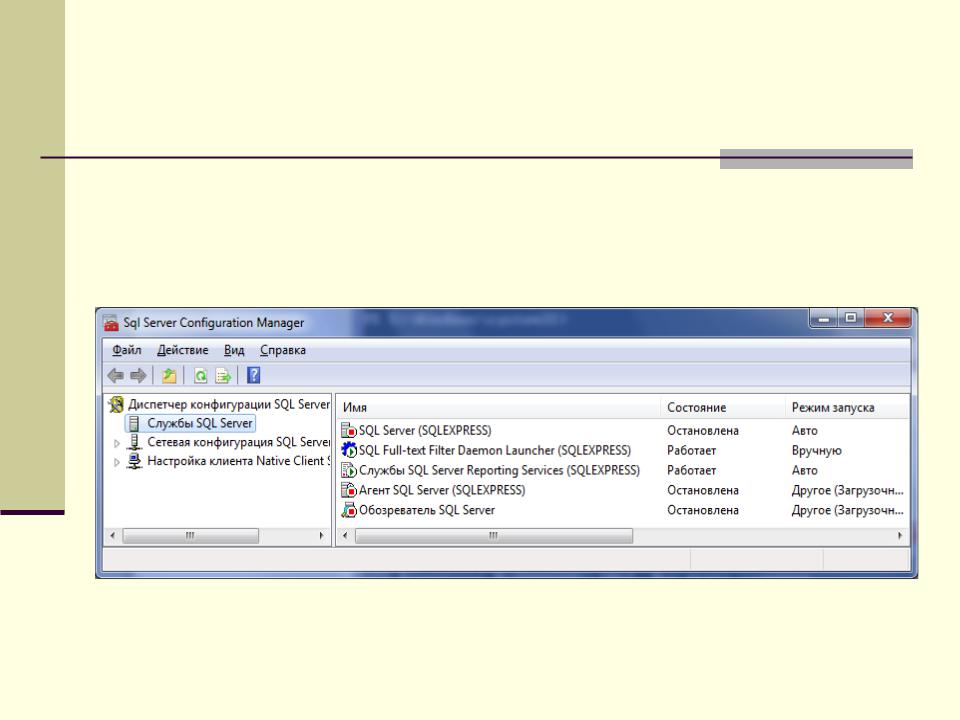The image size is (960, 720).
Task: Open the Help toolbar icon
Action: point(253,375)
